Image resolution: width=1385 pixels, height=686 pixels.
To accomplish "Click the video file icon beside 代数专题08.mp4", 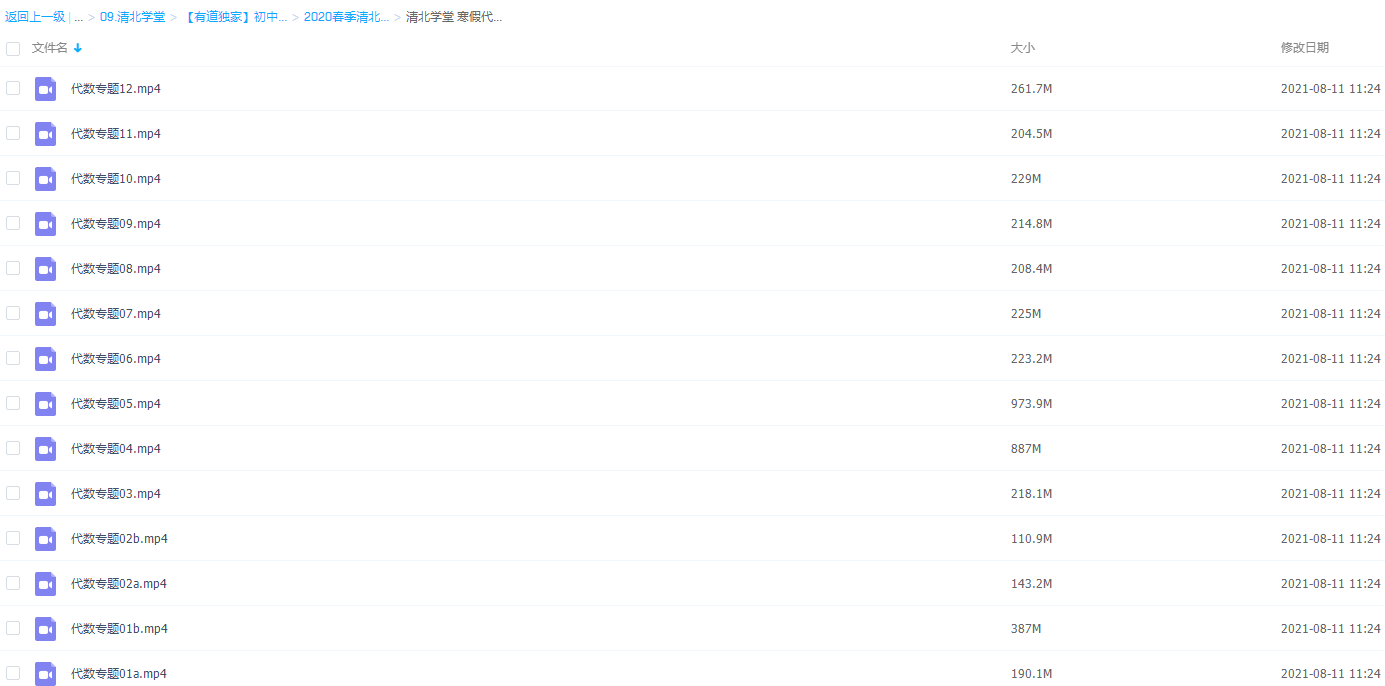I will pyautogui.click(x=45, y=269).
